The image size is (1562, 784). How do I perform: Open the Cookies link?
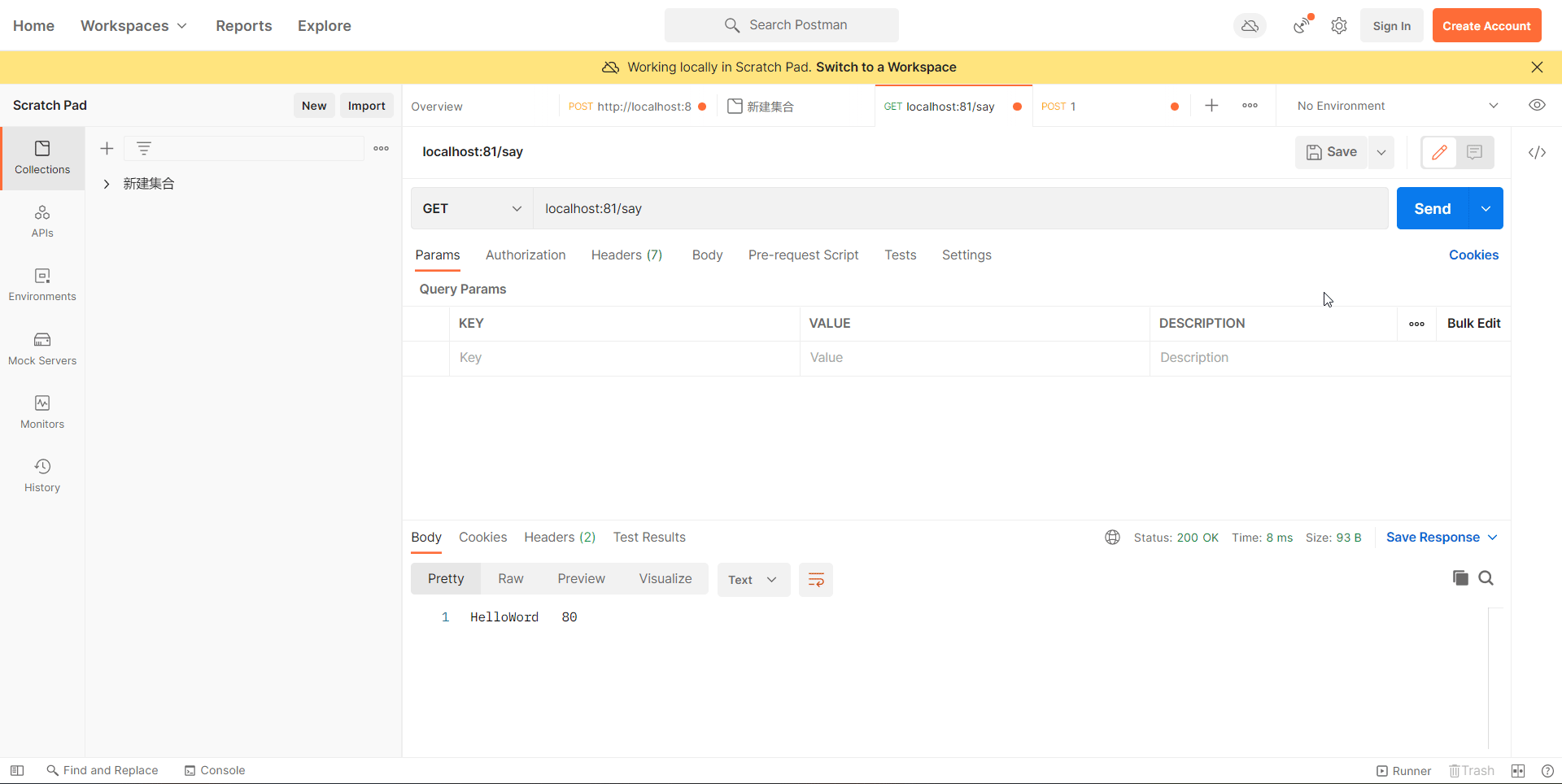point(1473,255)
